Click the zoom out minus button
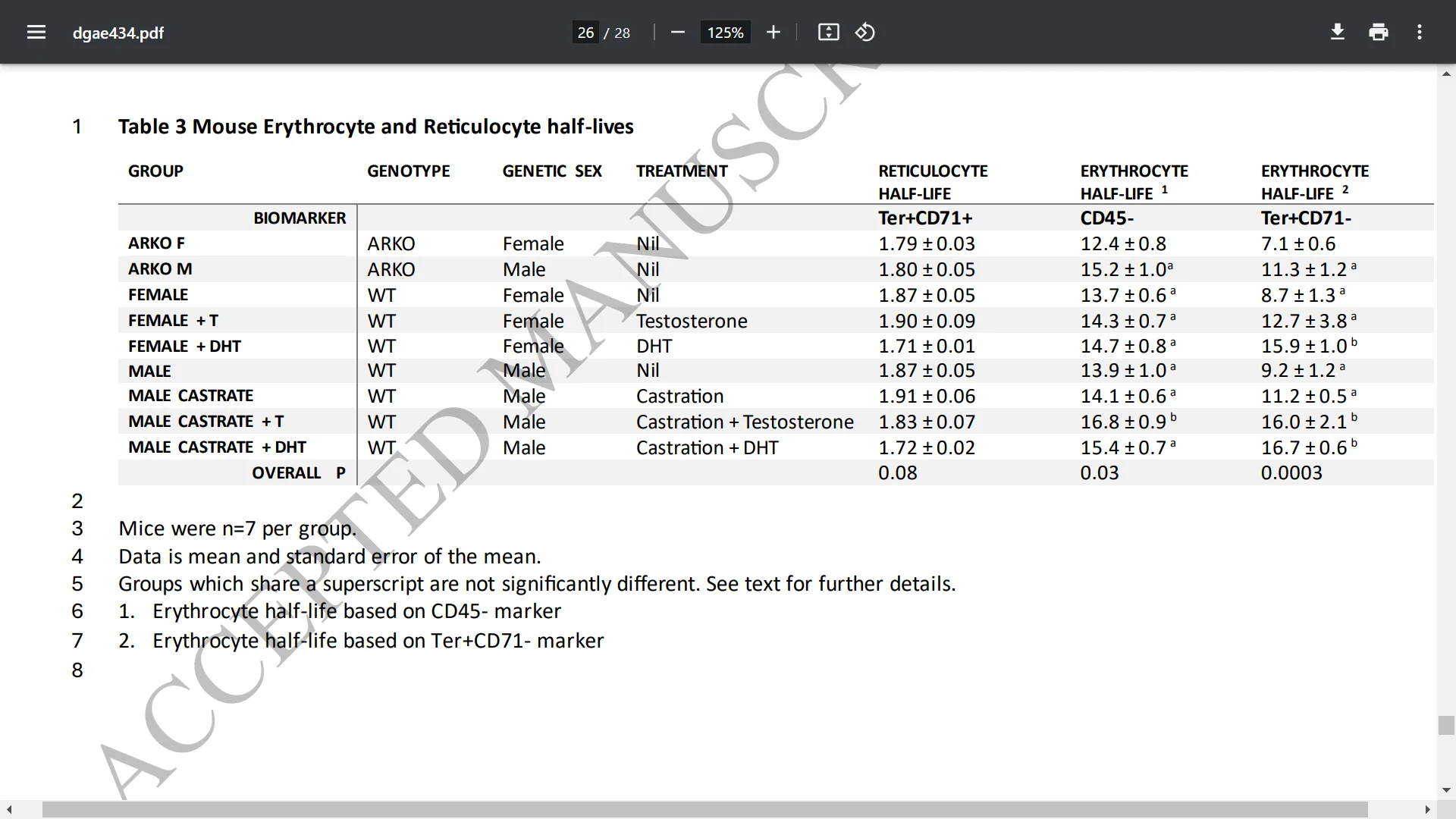 (678, 32)
